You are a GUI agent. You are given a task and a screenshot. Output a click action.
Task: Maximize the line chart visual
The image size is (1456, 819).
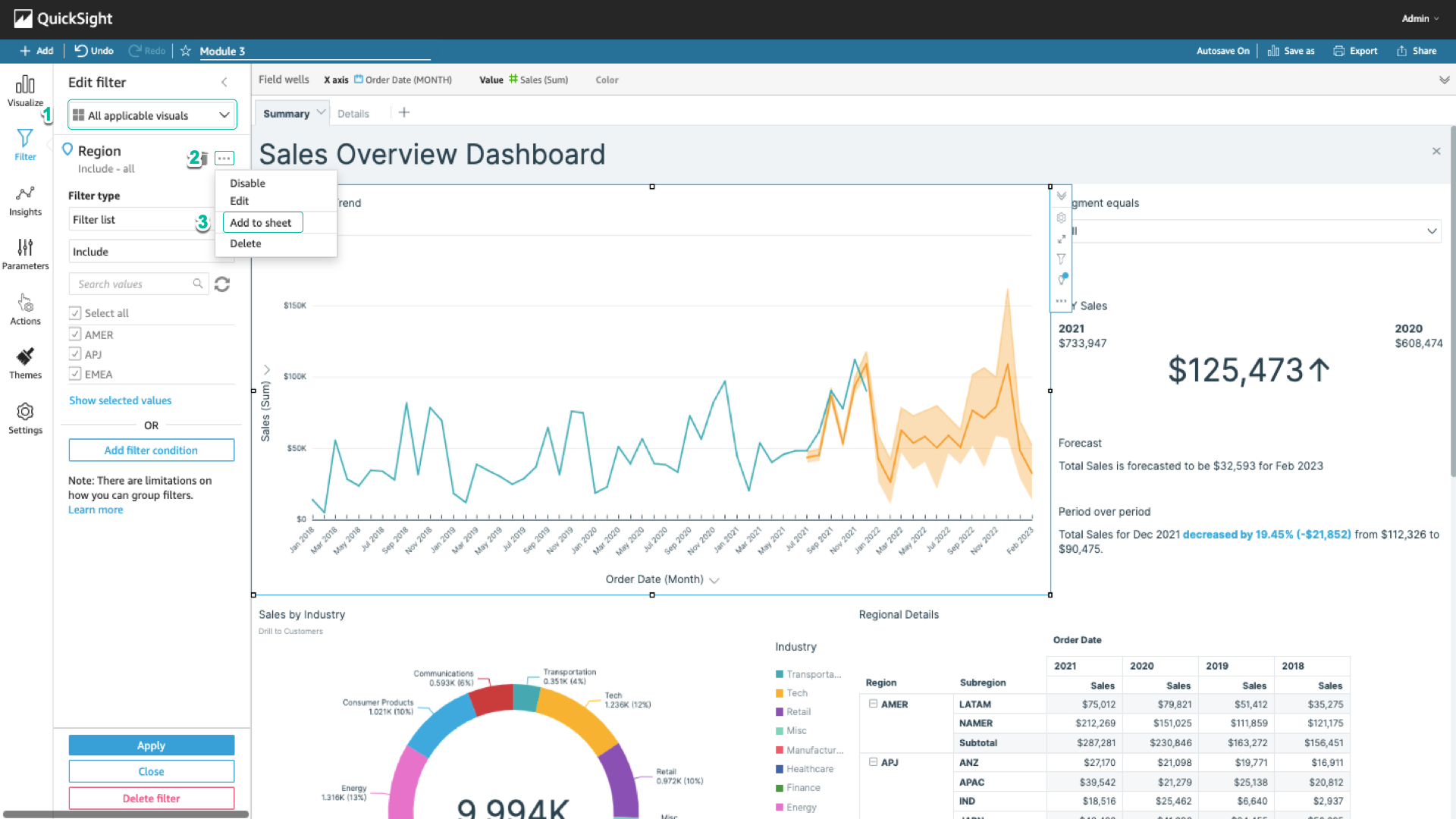coord(1061,239)
